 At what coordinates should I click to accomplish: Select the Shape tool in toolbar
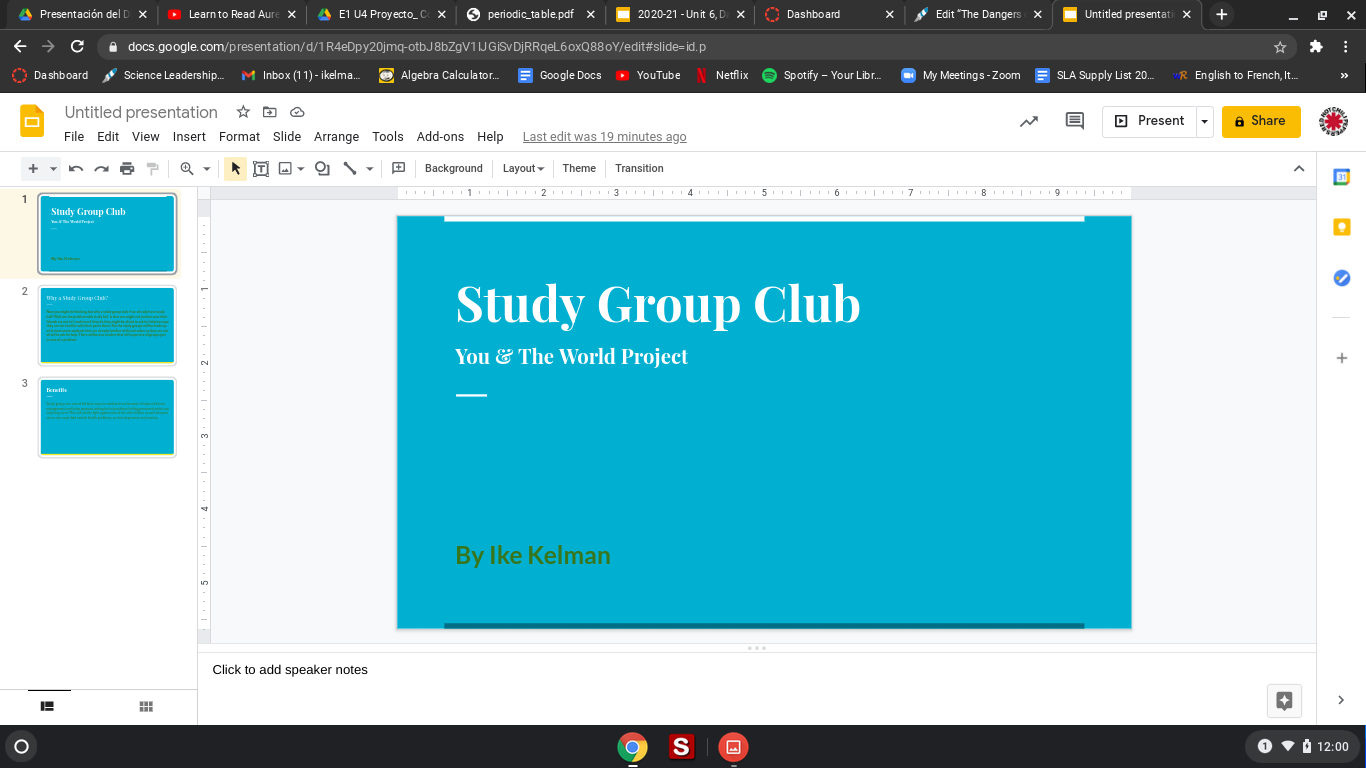(x=322, y=169)
